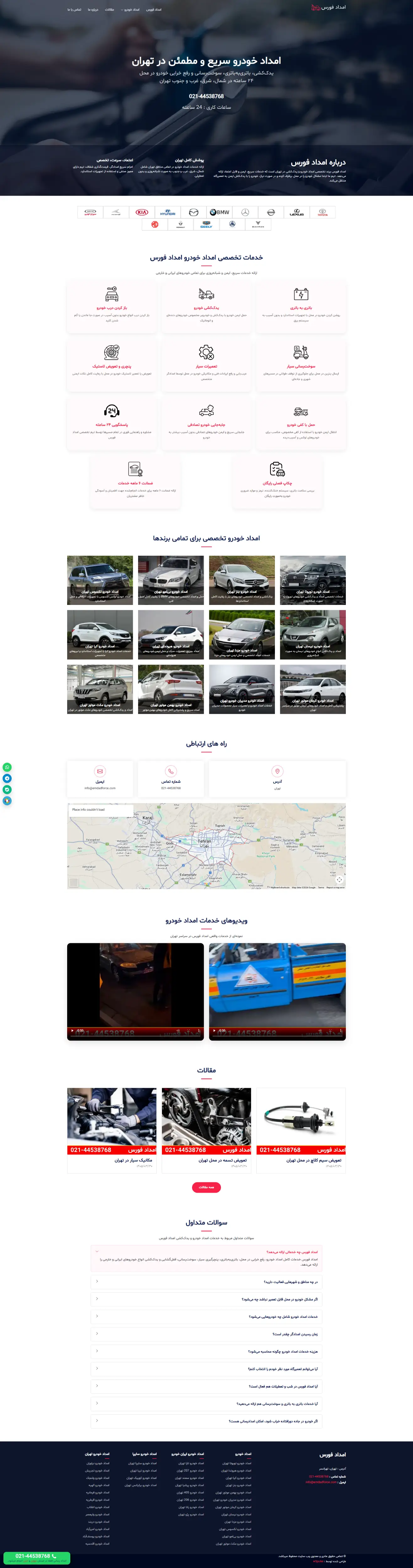This screenshot has width=413, height=1568.
Task: Click the 'همه مقالات' red button
Action: coord(206,1187)
